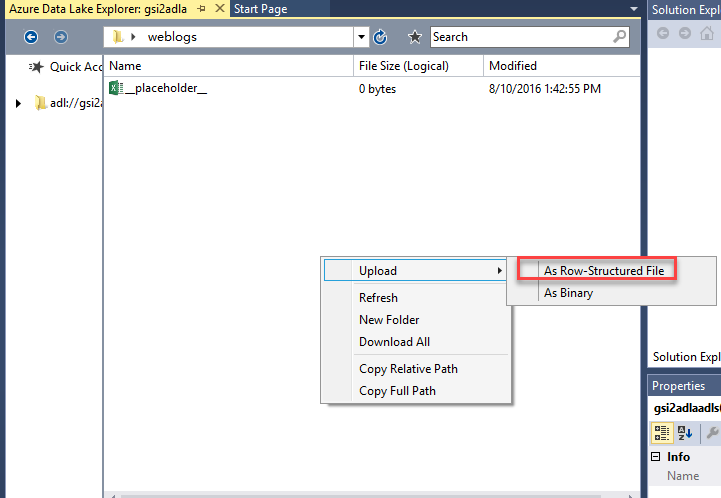Collapse the Info section in Properties
The width and height of the screenshot is (721, 498).
click(x=657, y=457)
